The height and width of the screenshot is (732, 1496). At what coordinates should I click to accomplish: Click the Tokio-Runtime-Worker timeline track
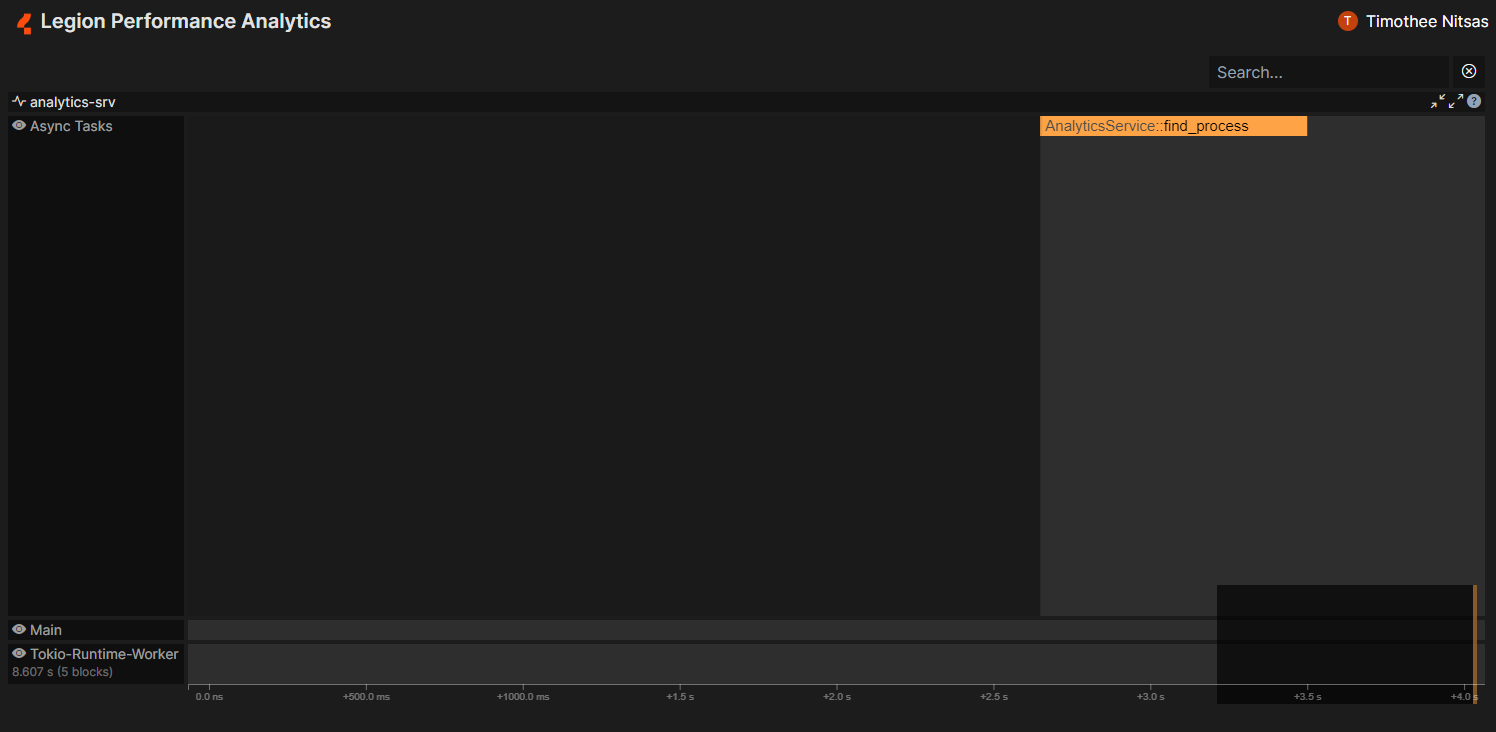tap(836, 664)
